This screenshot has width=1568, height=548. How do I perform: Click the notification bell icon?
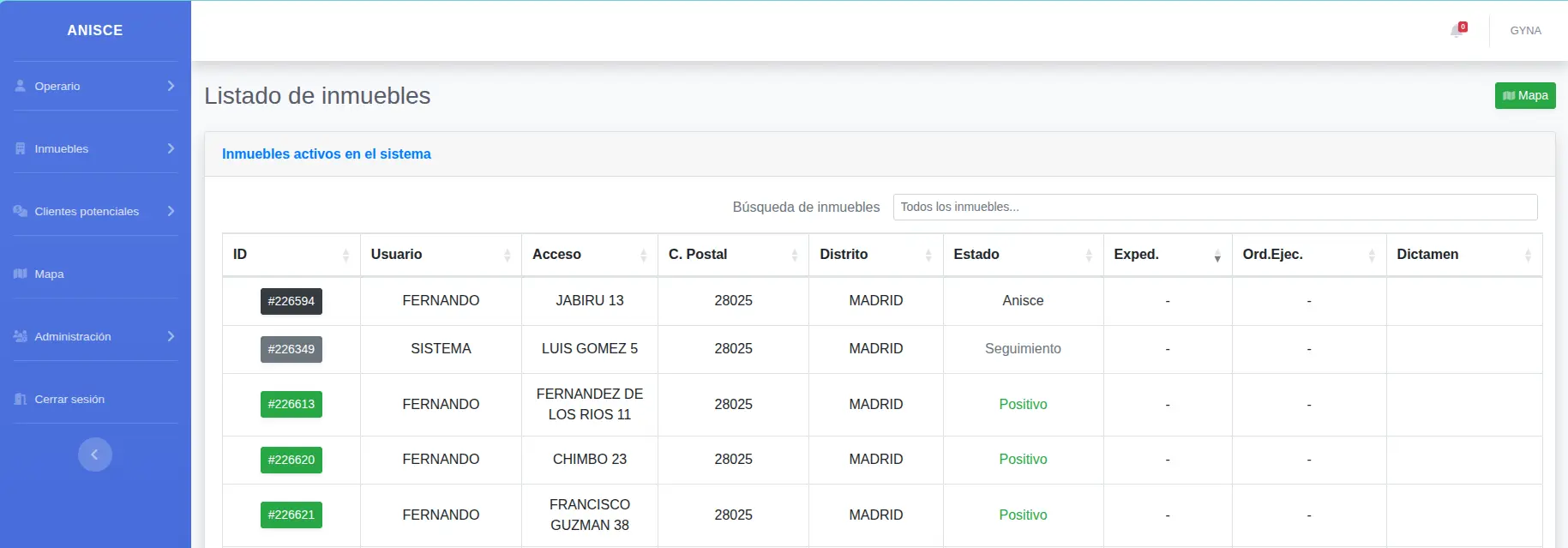[x=1457, y=31]
